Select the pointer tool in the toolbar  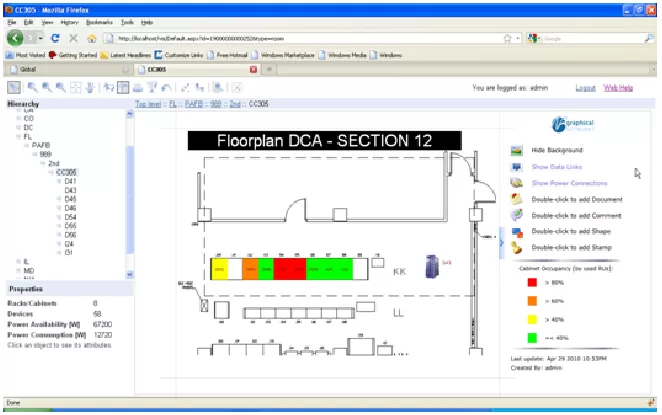tap(14, 88)
